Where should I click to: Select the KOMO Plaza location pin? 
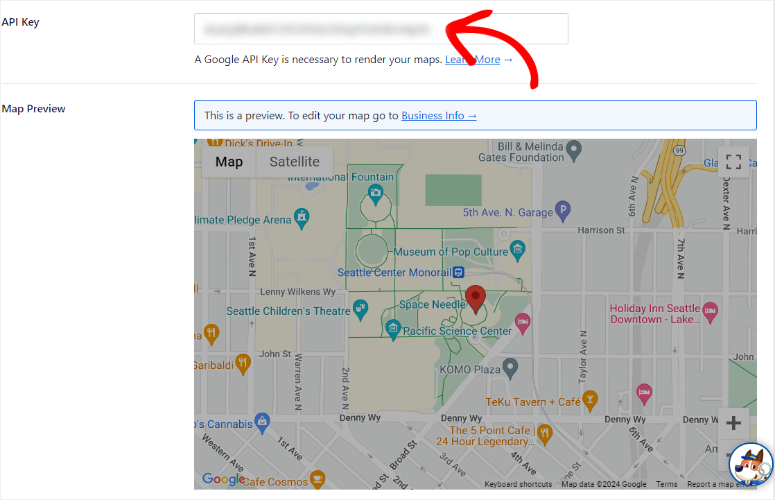tap(510, 368)
